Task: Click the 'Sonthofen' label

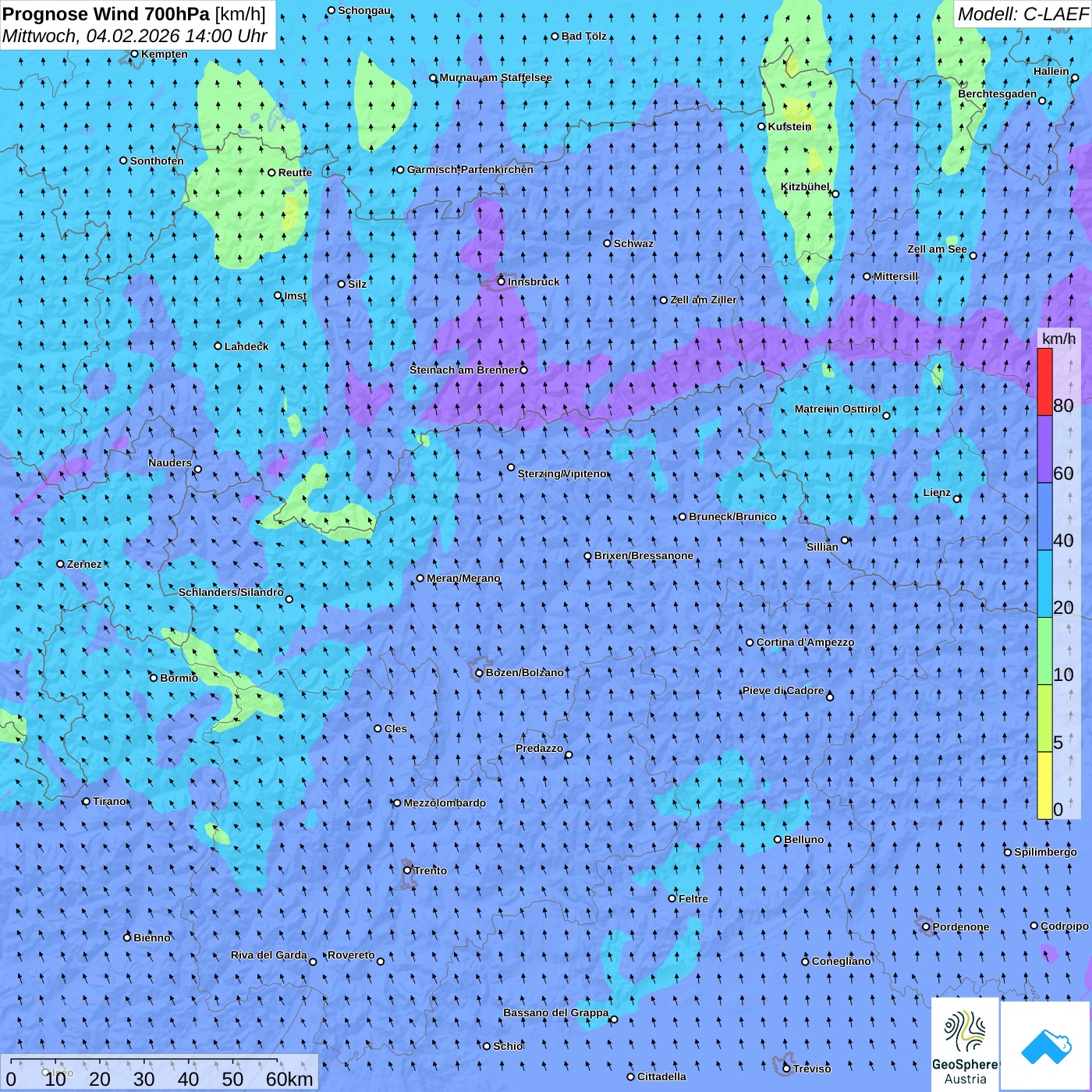Action: click(157, 161)
